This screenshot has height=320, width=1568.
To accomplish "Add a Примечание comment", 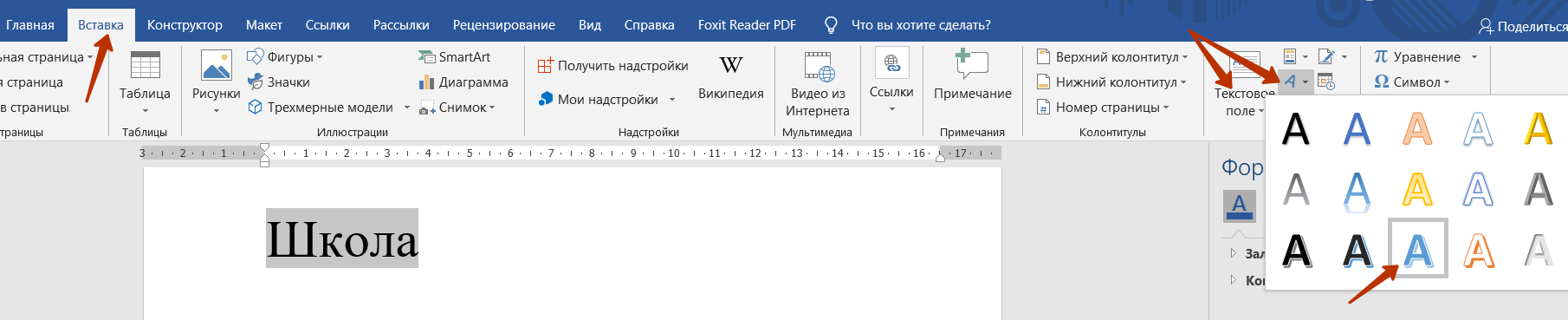I will pos(972,76).
